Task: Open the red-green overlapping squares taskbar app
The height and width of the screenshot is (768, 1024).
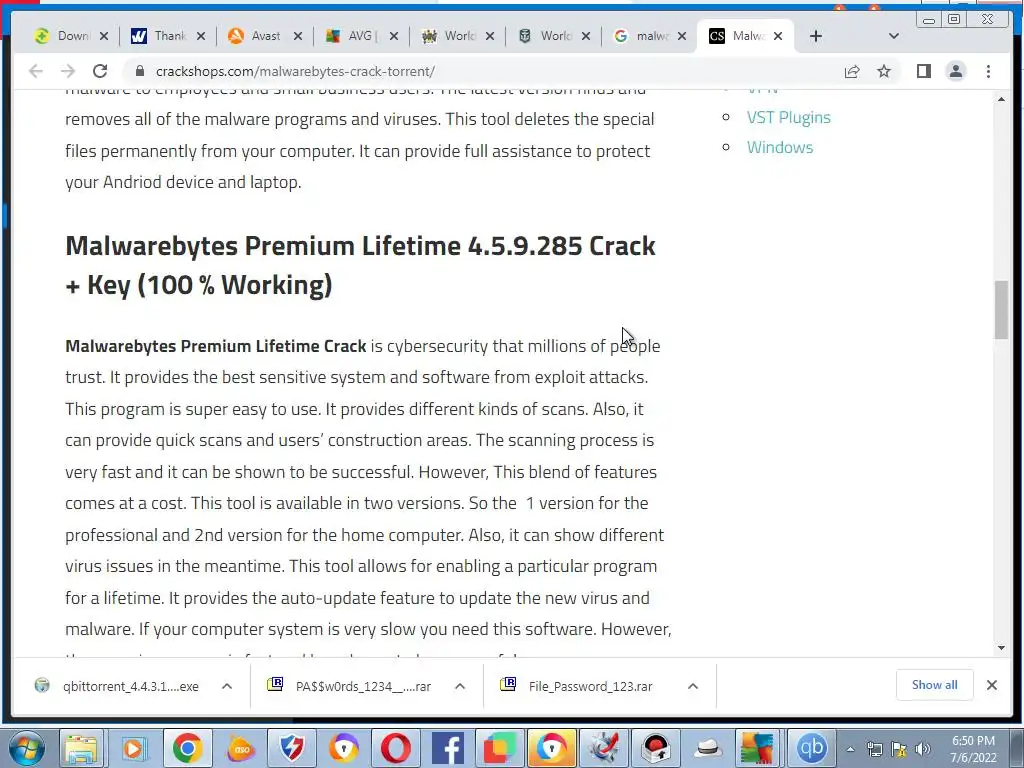Action: tap(500, 748)
